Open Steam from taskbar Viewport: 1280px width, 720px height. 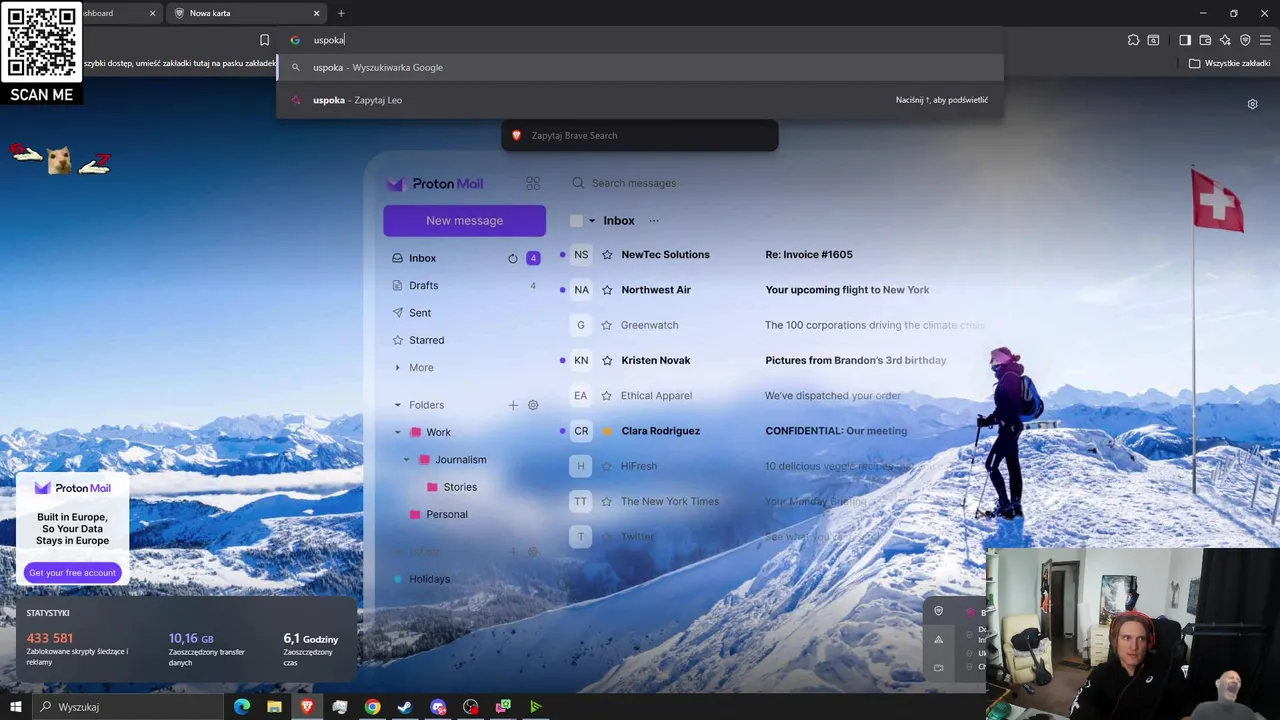pyautogui.click(x=405, y=707)
